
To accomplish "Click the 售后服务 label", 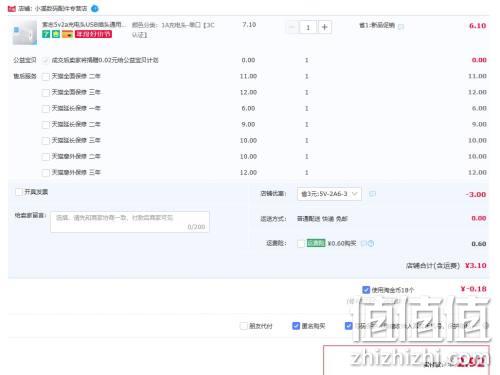I will click(25, 76).
